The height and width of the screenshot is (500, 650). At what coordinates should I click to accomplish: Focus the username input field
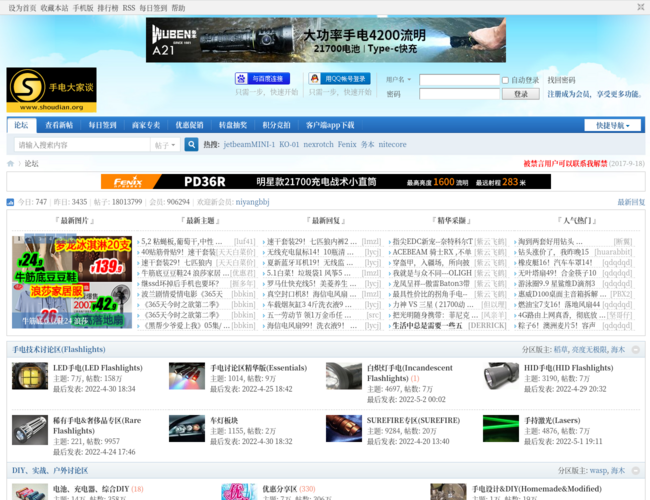click(459, 80)
